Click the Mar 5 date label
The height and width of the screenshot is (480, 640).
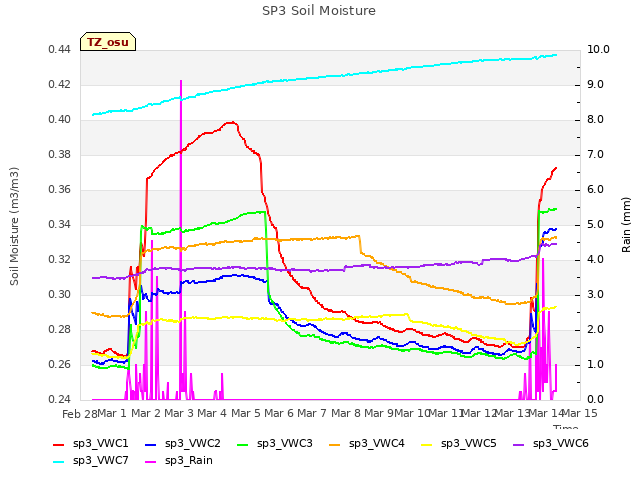pyautogui.click(x=246, y=413)
